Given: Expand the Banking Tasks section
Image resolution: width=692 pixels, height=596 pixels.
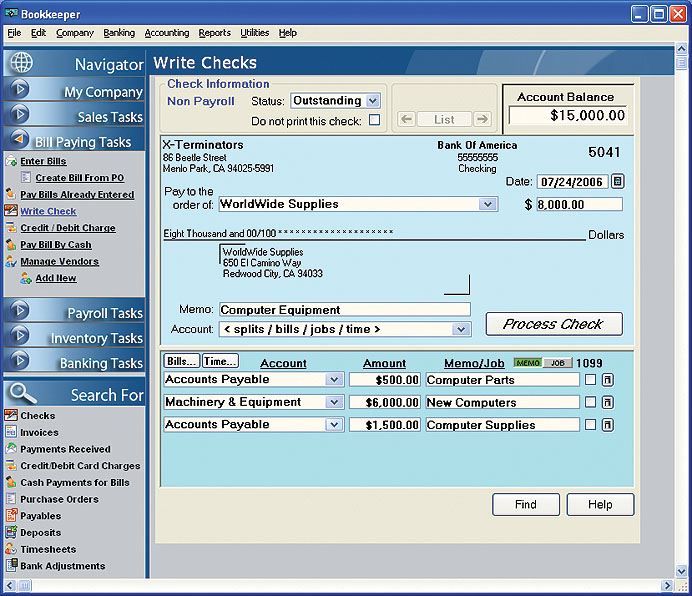Looking at the screenshot, I should 74,361.
